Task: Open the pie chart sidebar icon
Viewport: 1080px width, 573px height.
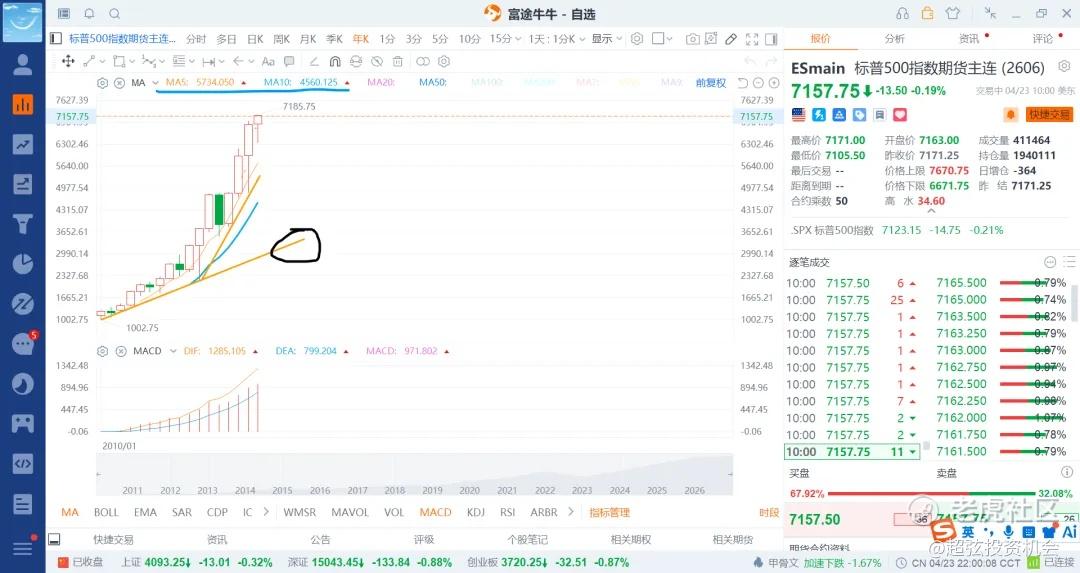Action: (x=23, y=264)
